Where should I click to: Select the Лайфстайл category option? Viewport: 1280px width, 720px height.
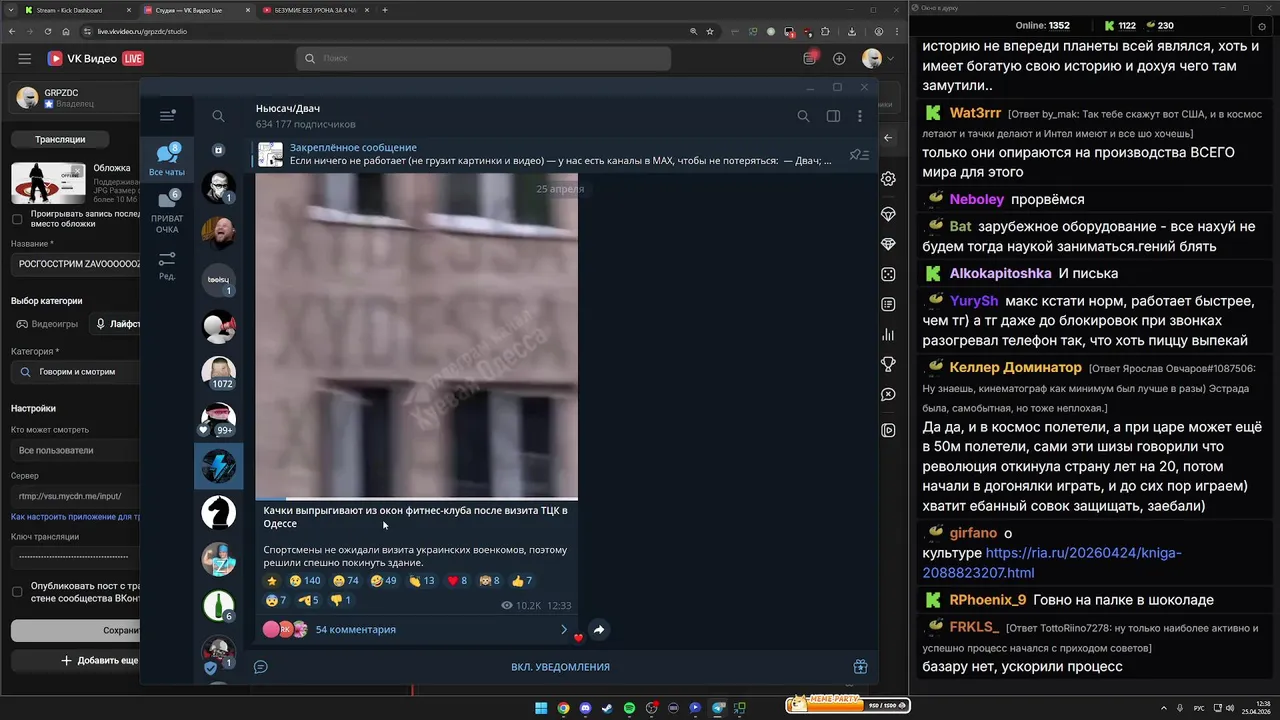pyautogui.click(x=116, y=324)
